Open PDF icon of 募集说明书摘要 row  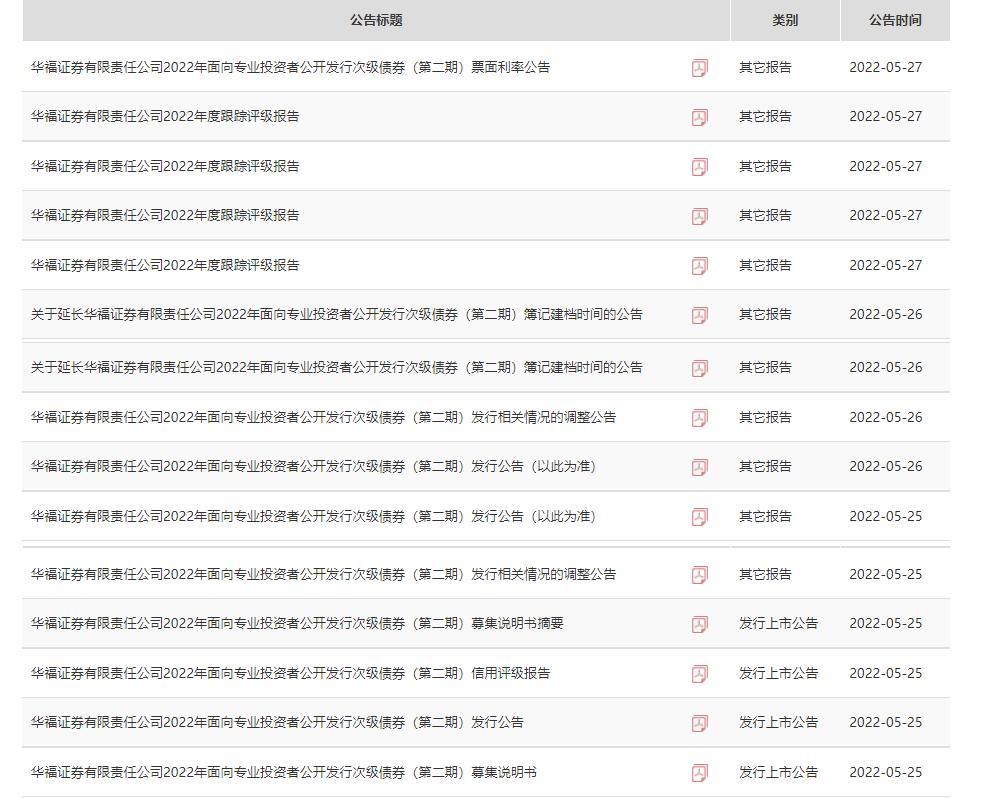point(699,623)
